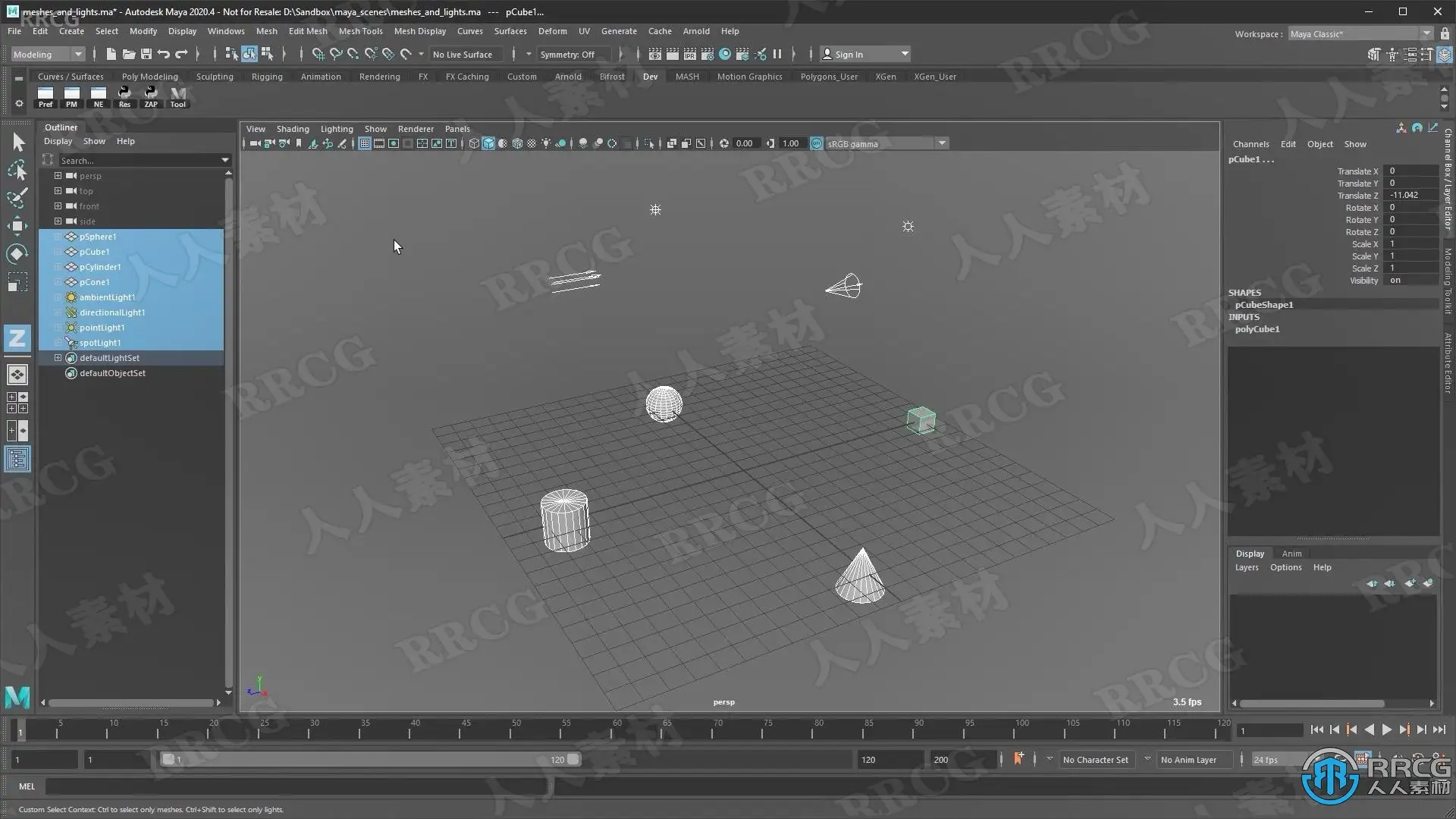Open the Modeling menu set dropdown

tap(47, 54)
